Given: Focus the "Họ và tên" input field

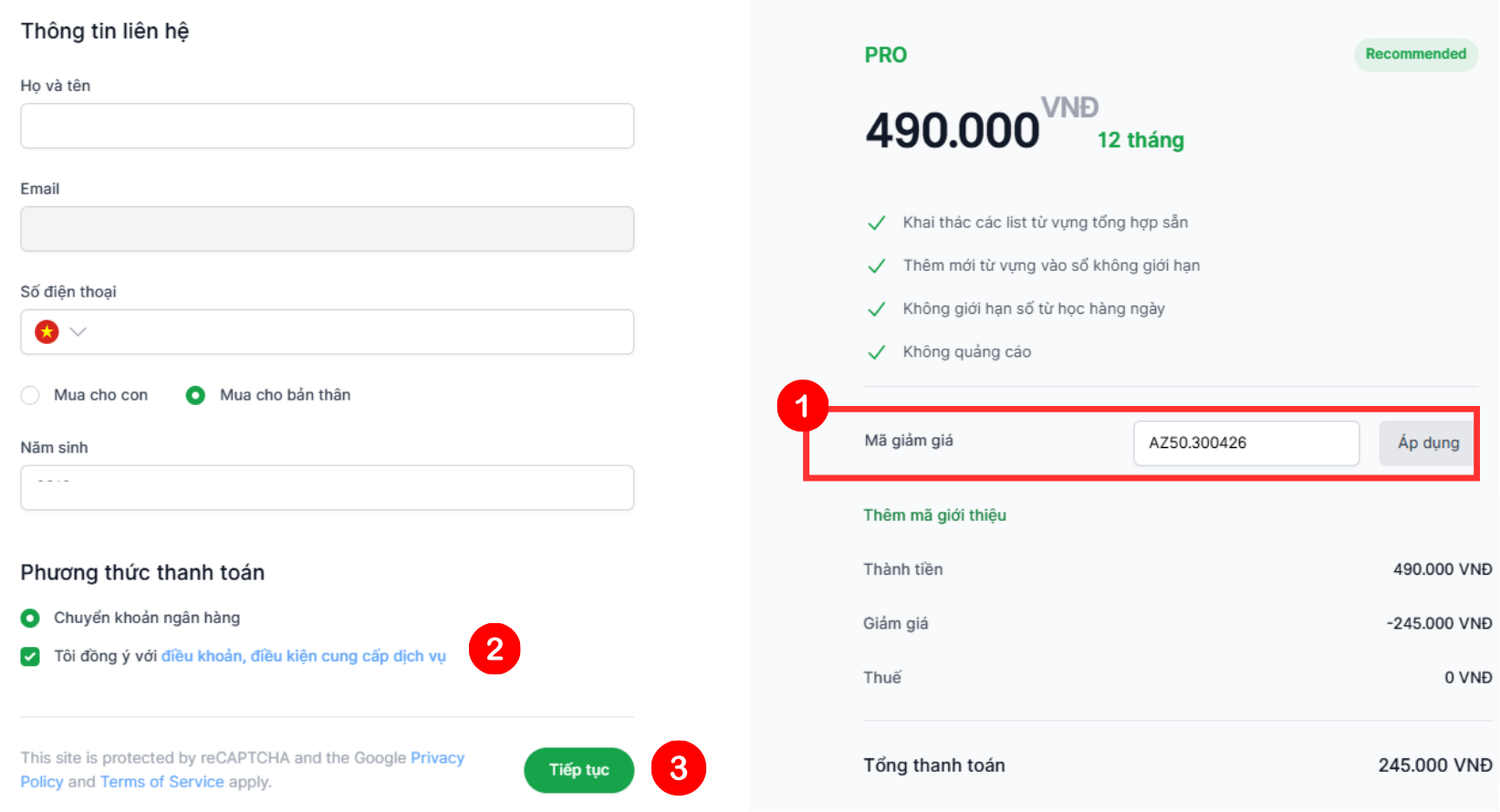Looking at the screenshot, I should tap(327, 126).
